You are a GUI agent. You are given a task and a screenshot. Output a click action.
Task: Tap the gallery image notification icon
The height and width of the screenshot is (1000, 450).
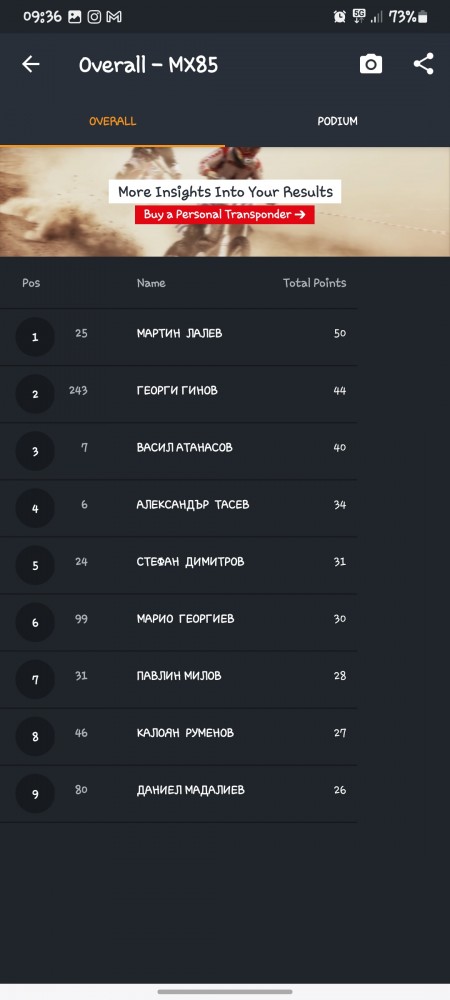point(75,17)
